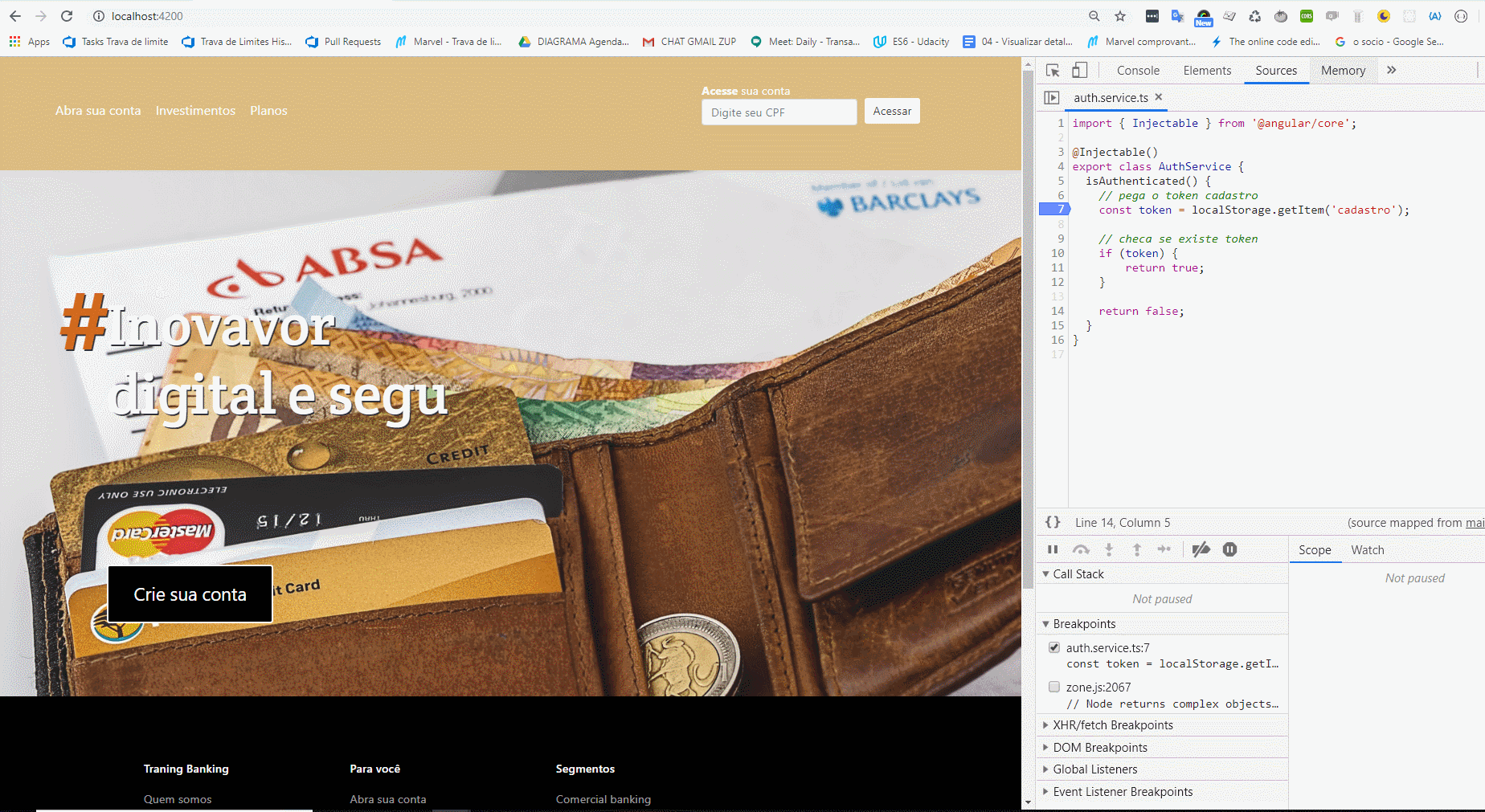Bookmark this page with the star icon
This screenshot has height=812, width=1485.
pyautogui.click(x=1120, y=16)
